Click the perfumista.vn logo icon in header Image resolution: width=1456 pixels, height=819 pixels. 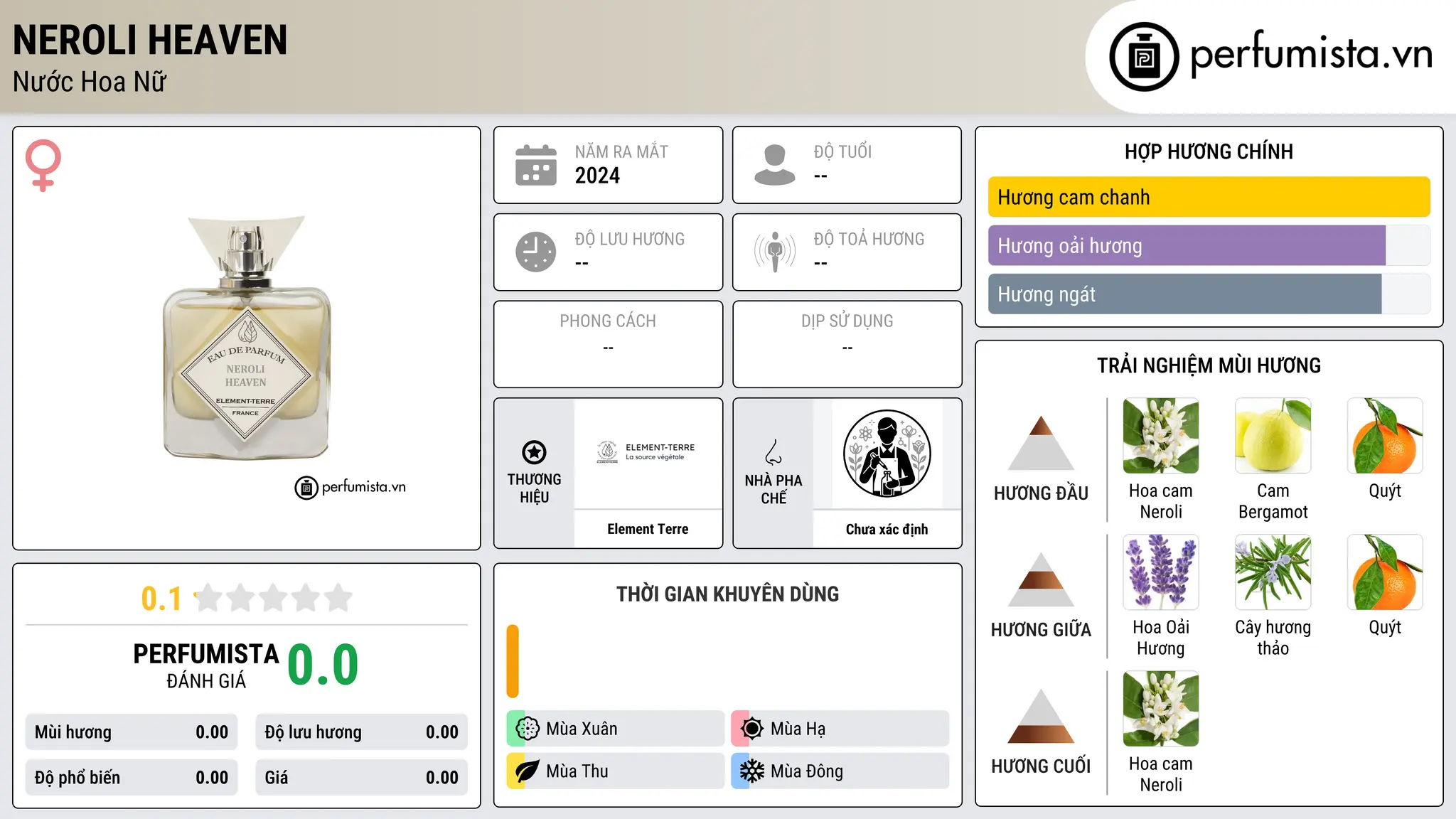(x=1144, y=57)
